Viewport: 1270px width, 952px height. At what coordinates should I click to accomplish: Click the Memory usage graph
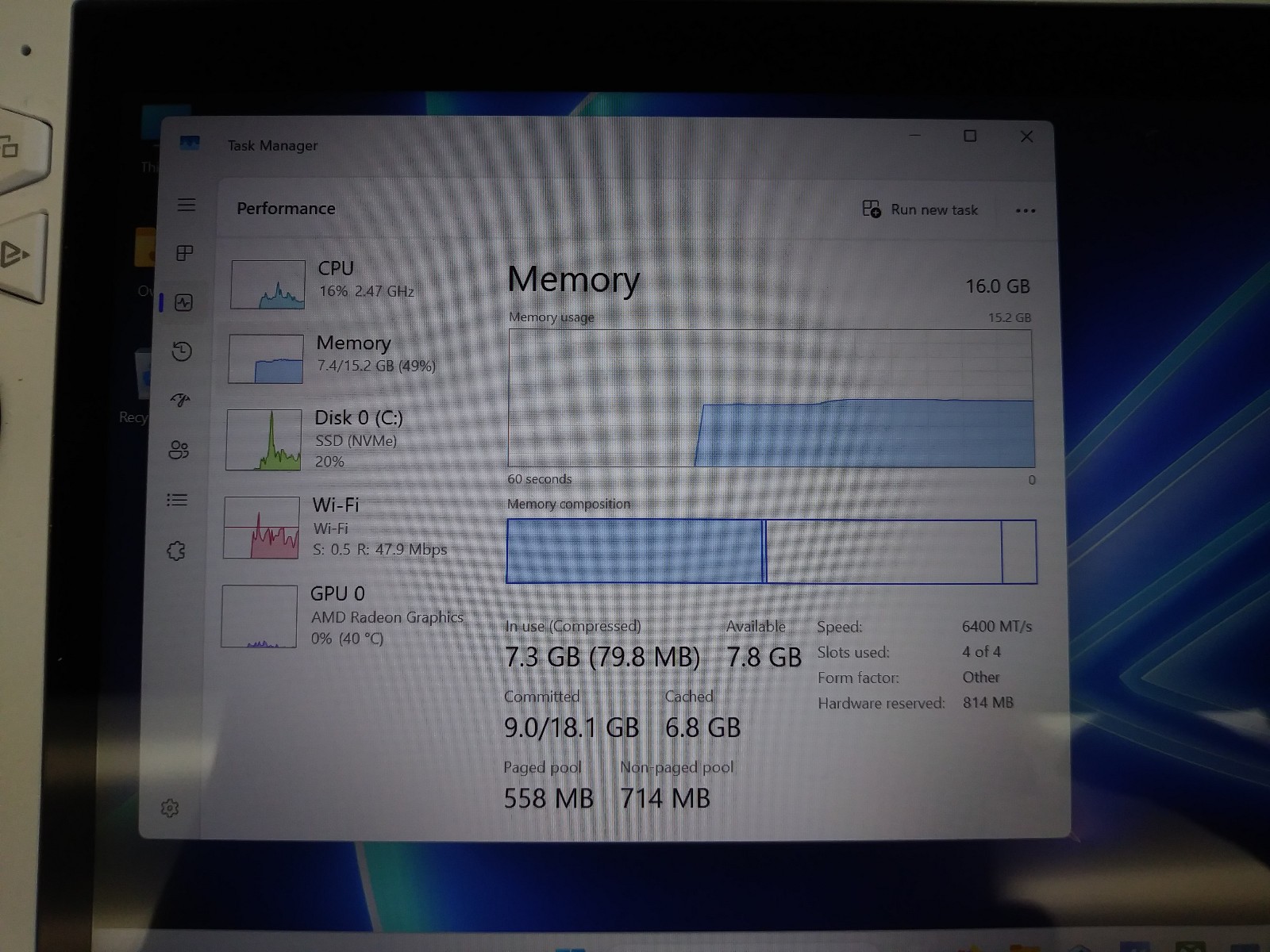point(771,398)
